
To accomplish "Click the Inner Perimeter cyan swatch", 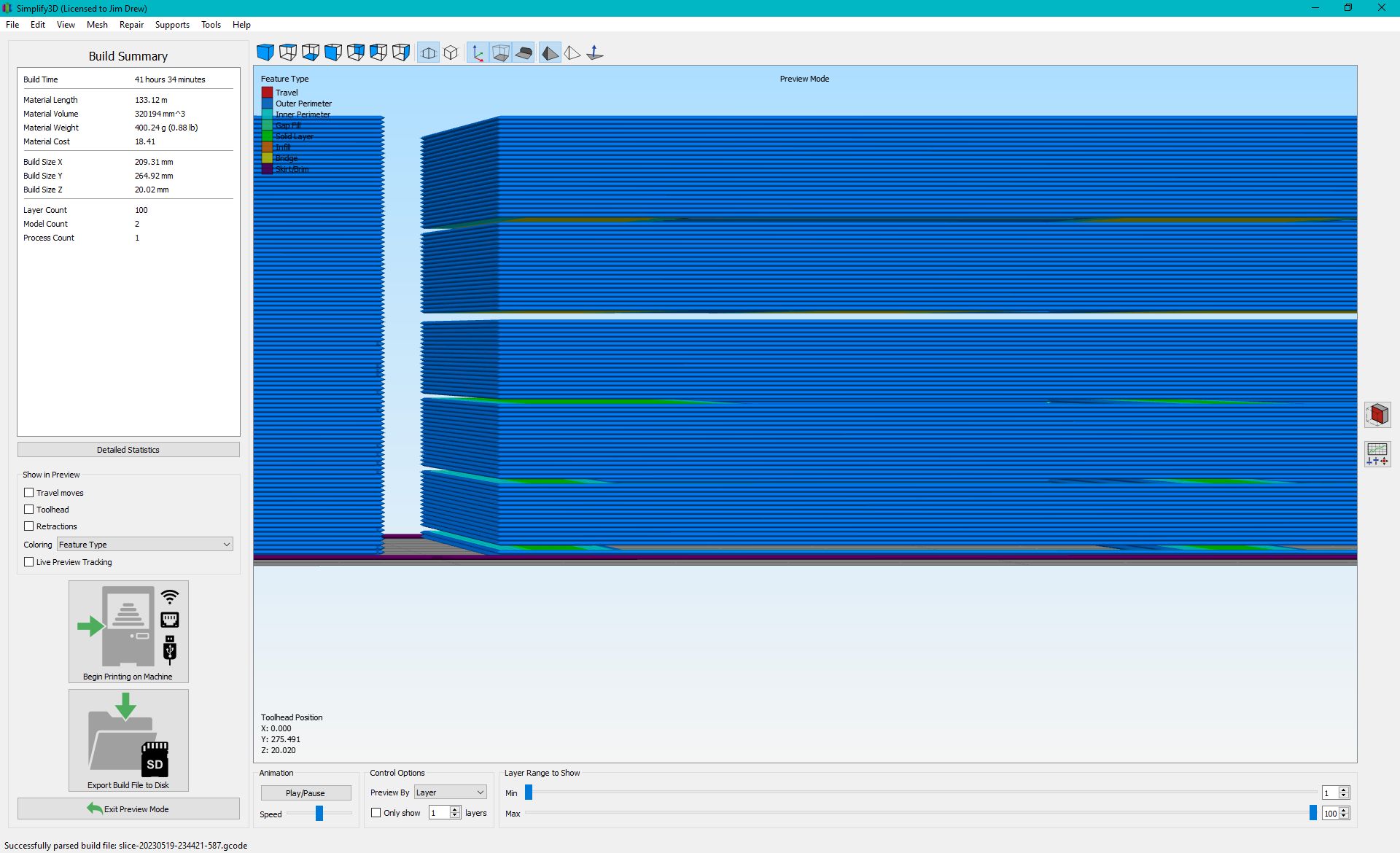I will pos(268,114).
